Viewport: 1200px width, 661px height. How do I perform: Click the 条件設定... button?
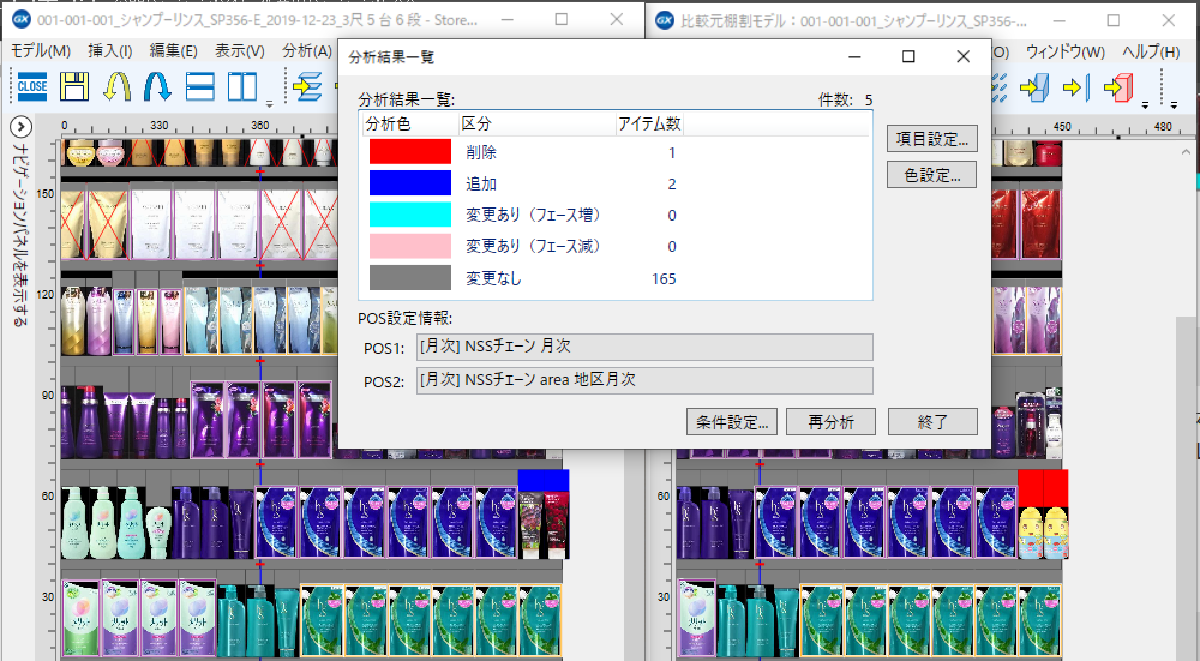pyautogui.click(x=732, y=421)
